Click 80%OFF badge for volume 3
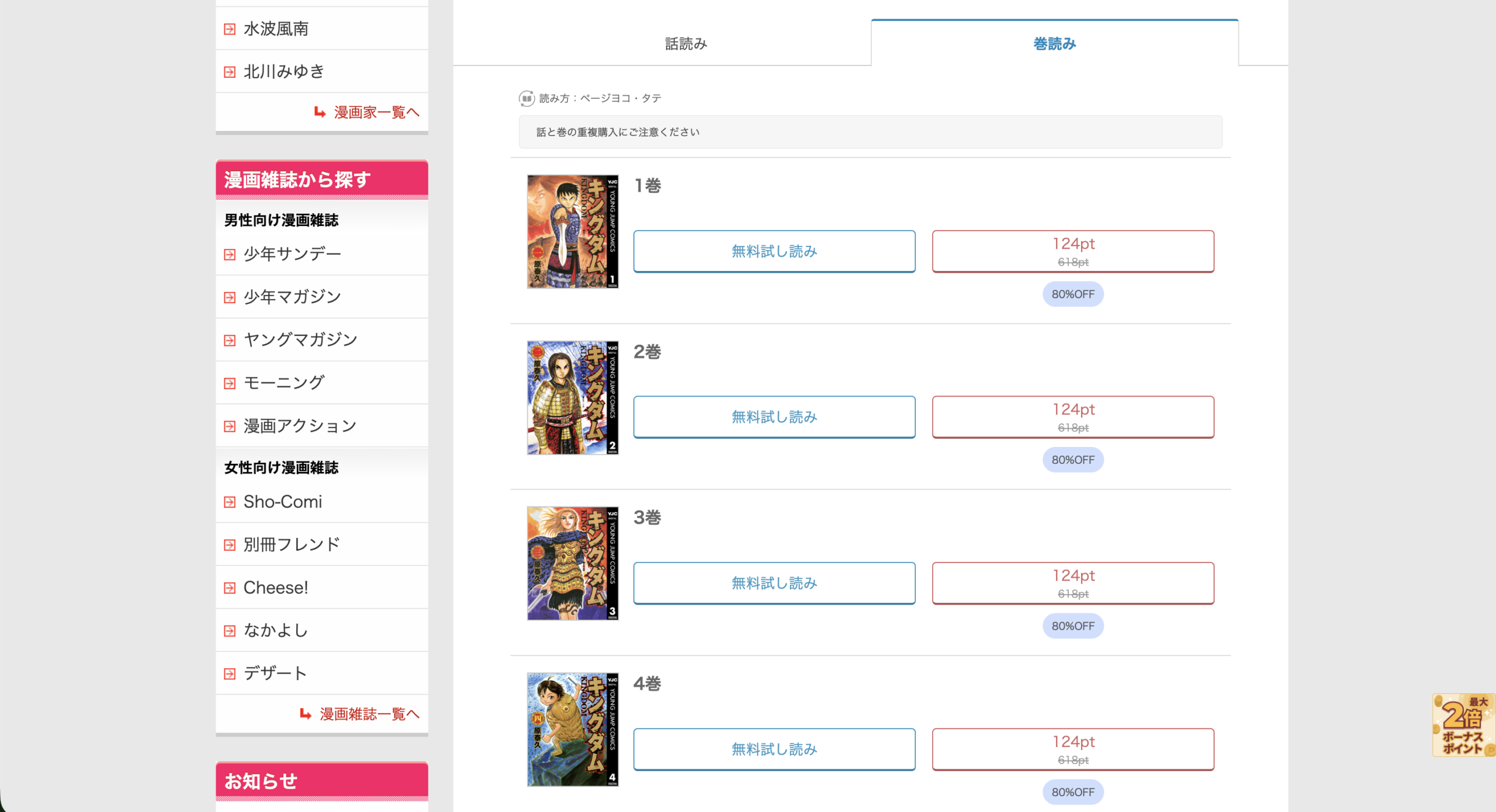Screen dimensions: 1496x812 coord(1073,626)
